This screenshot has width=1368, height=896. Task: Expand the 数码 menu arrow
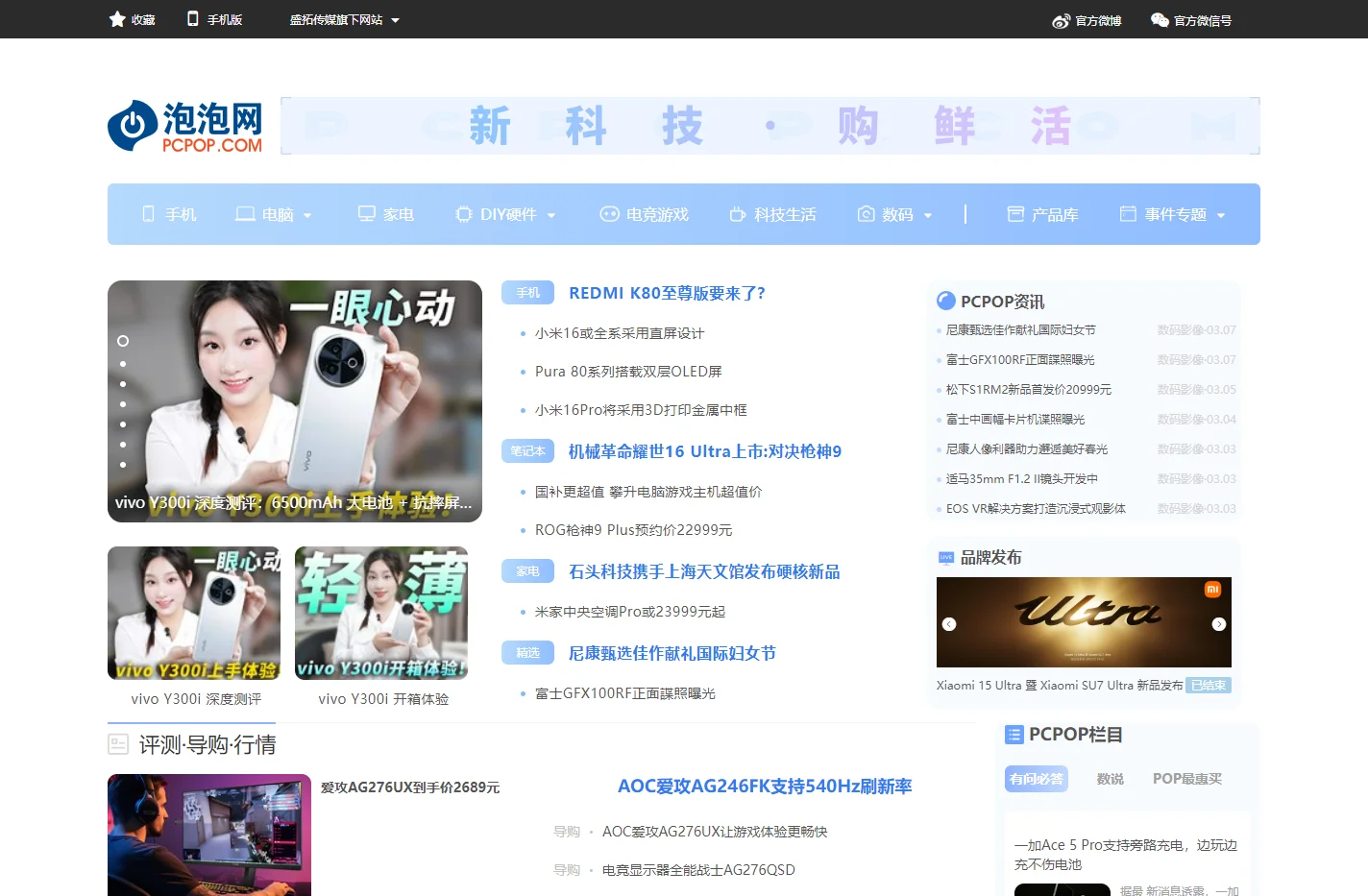928,215
